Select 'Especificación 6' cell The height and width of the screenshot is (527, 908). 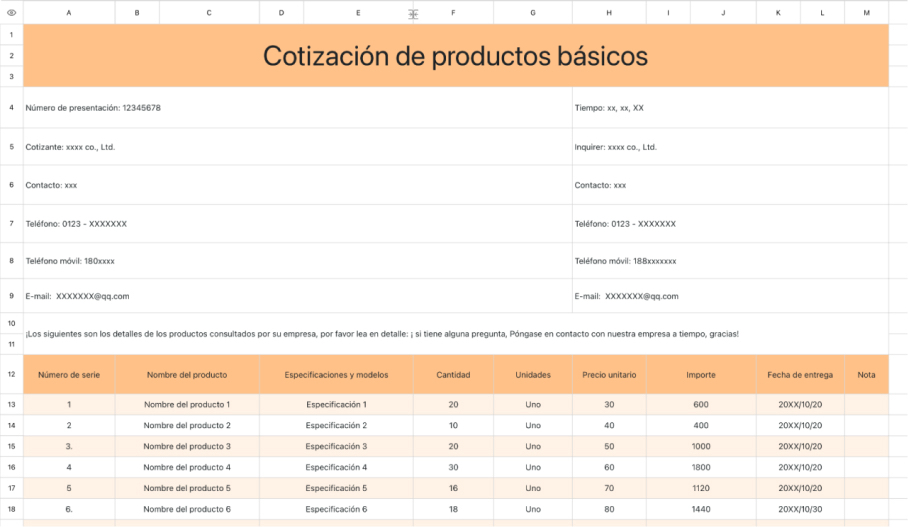click(x=336, y=509)
